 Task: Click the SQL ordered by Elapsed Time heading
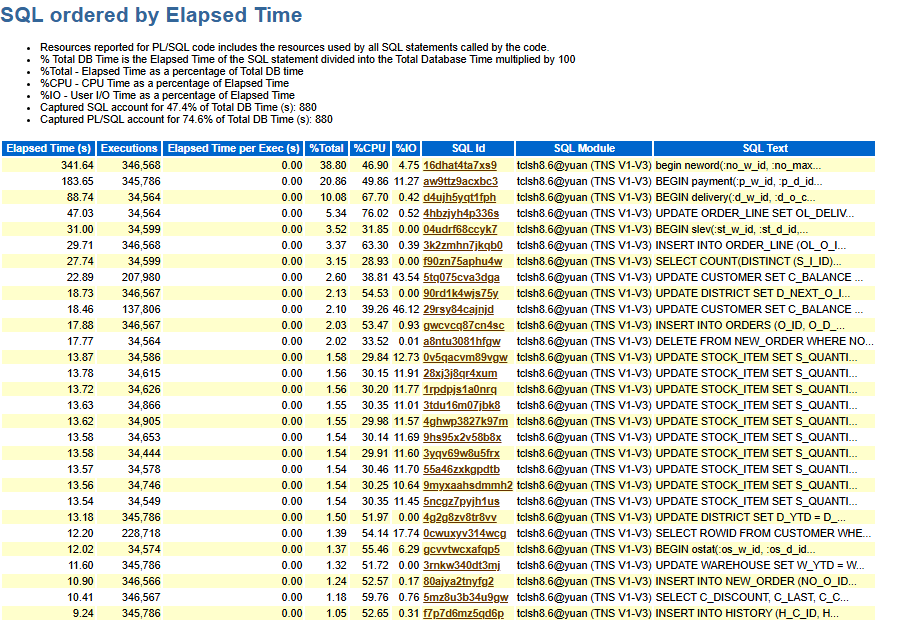(x=150, y=16)
